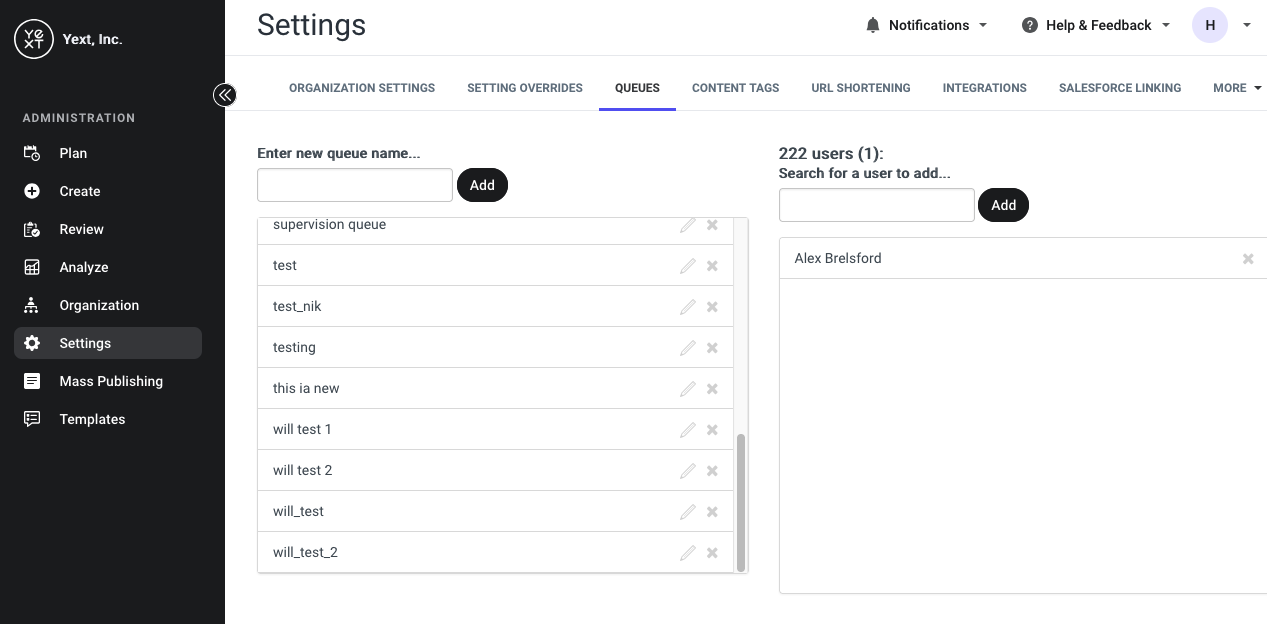Edit the testing queue
The height and width of the screenshot is (624, 1267).
pos(688,348)
